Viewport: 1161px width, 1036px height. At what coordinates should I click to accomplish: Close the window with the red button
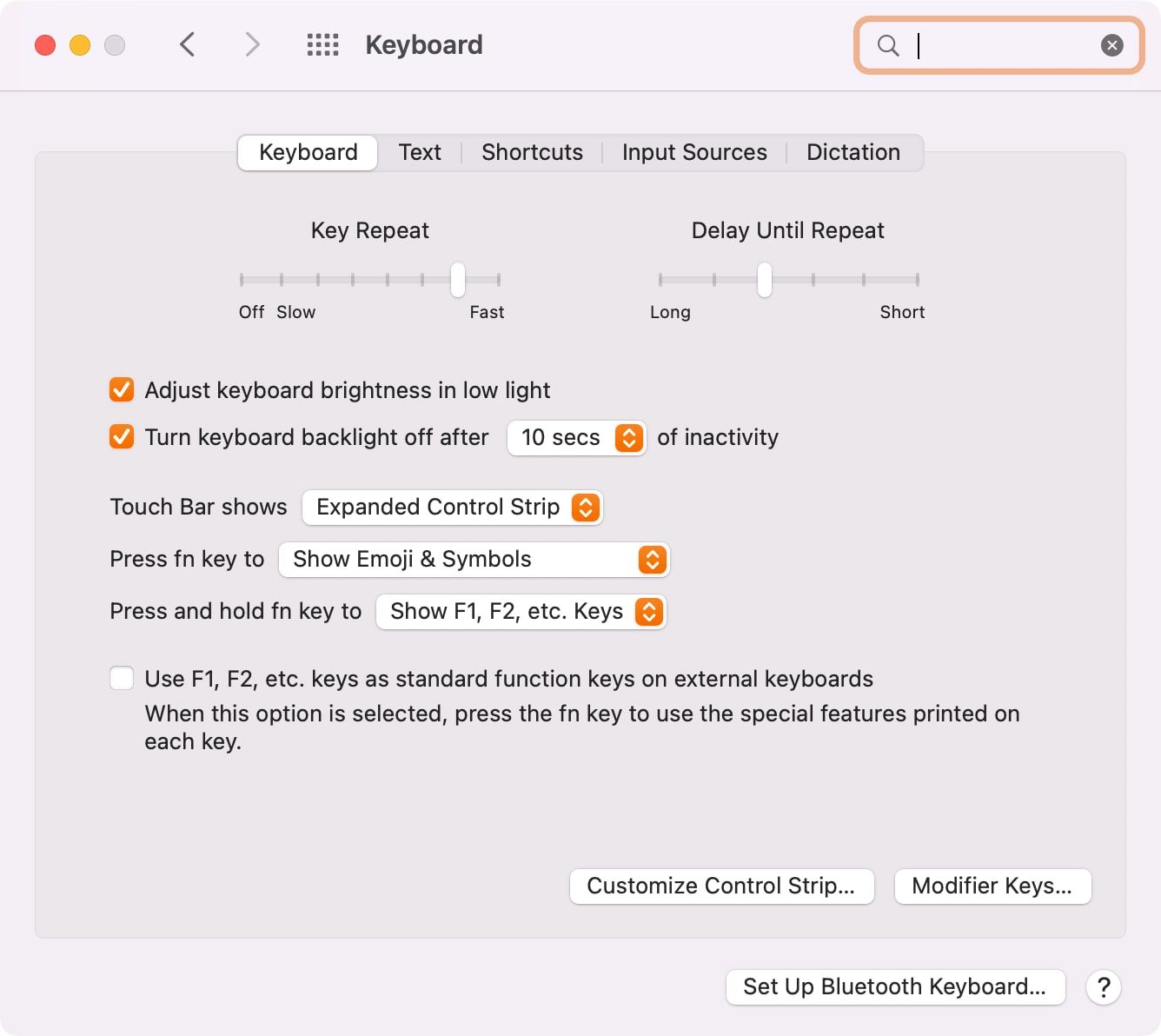(45, 45)
